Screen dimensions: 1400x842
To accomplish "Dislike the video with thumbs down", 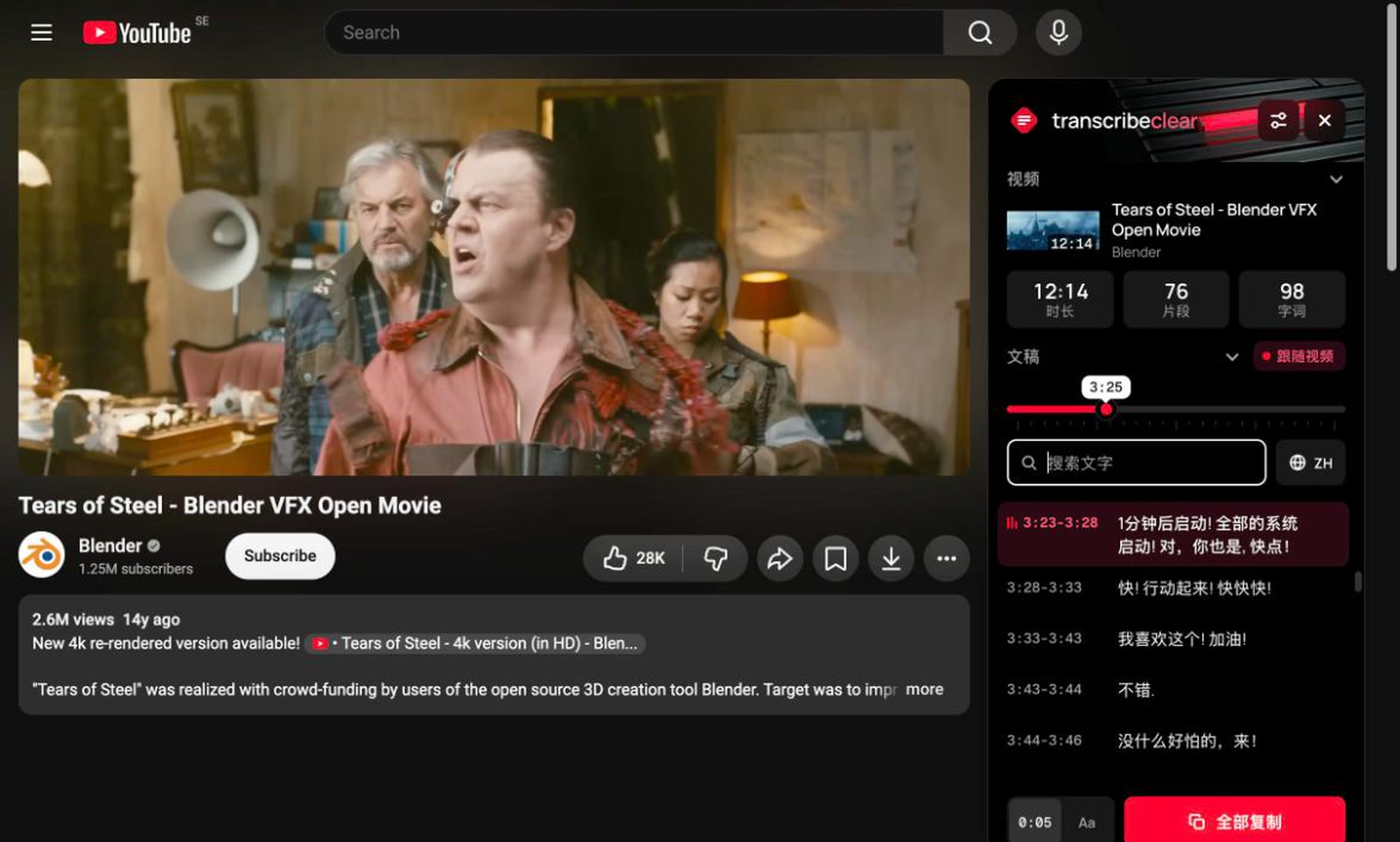I will pos(716,558).
